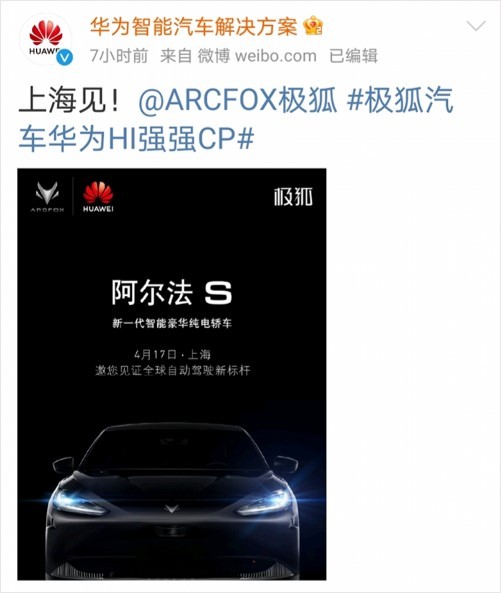Click the 阿尔法 S title text
Screen dimensions: 501x593
click(x=172, y=293)
